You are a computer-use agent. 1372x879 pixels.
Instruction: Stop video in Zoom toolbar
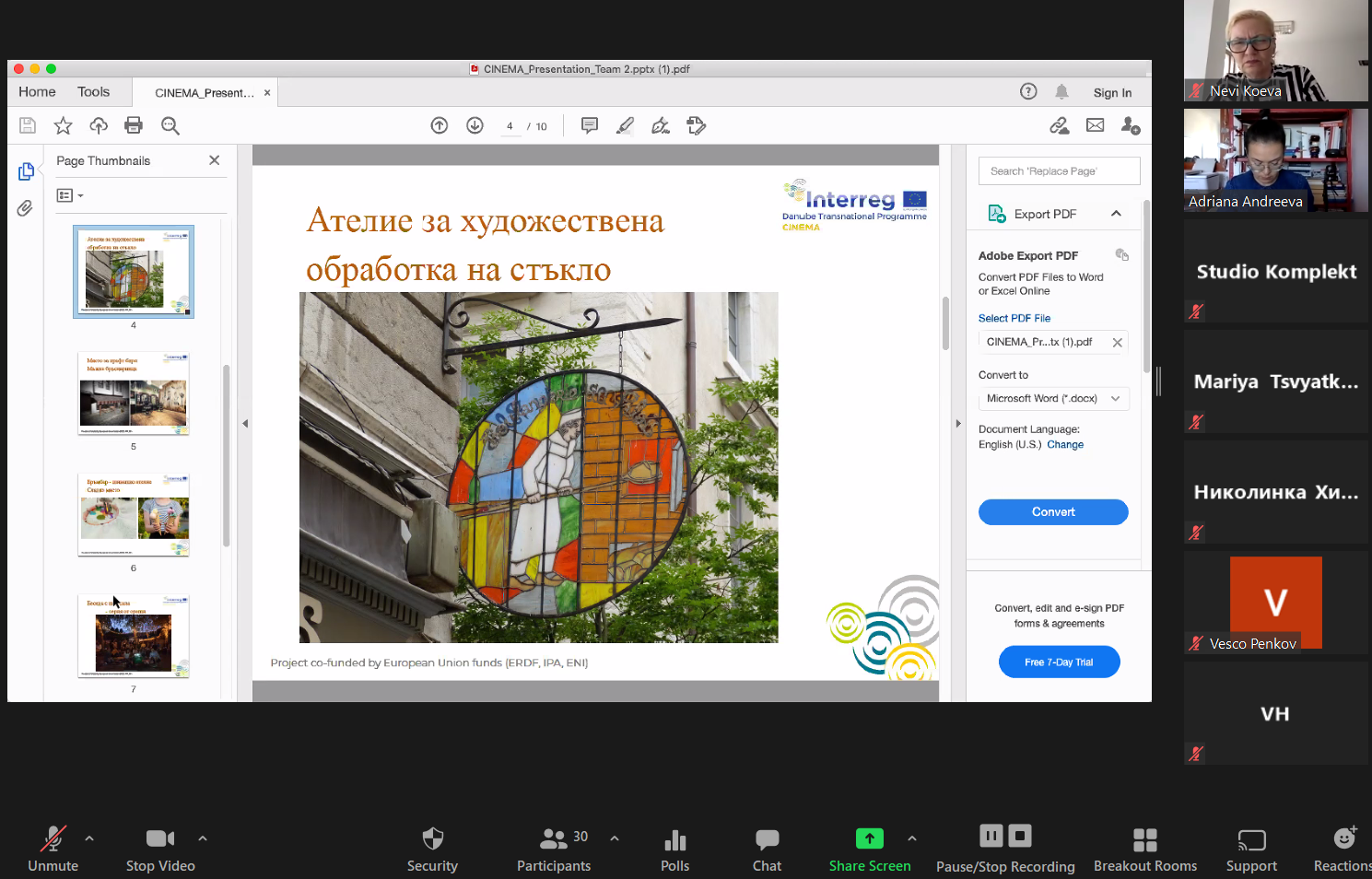(x=160, y=848)
